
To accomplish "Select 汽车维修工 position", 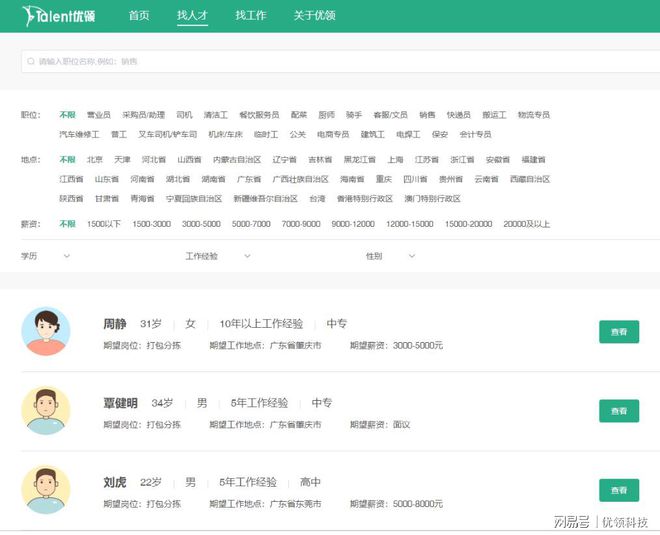I will click(80, 134).
